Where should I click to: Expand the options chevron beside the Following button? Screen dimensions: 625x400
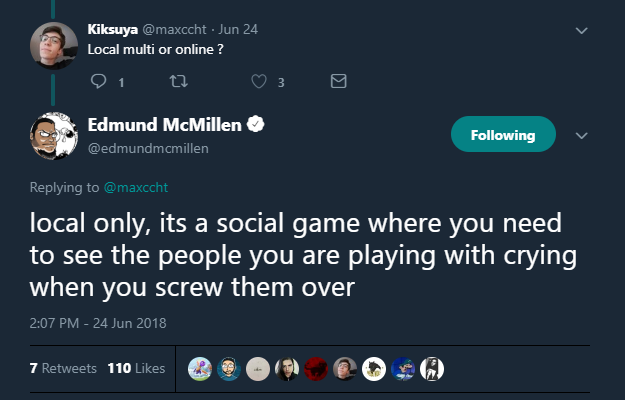click(583, 135)
